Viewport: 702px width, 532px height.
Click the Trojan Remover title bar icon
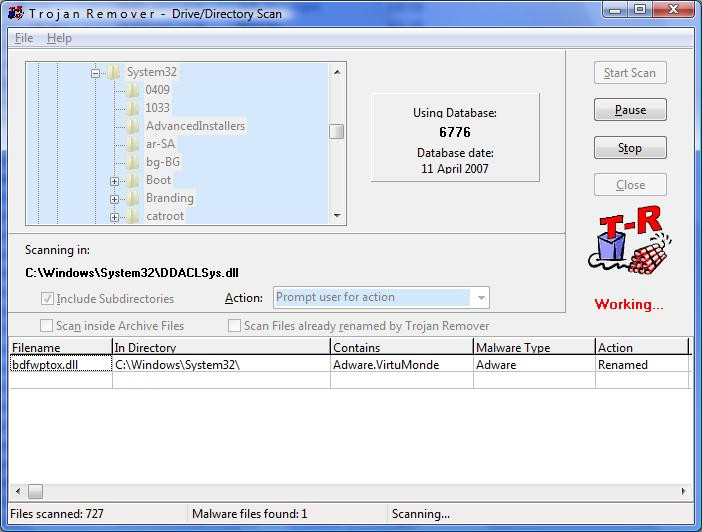(x=16, y=13)
